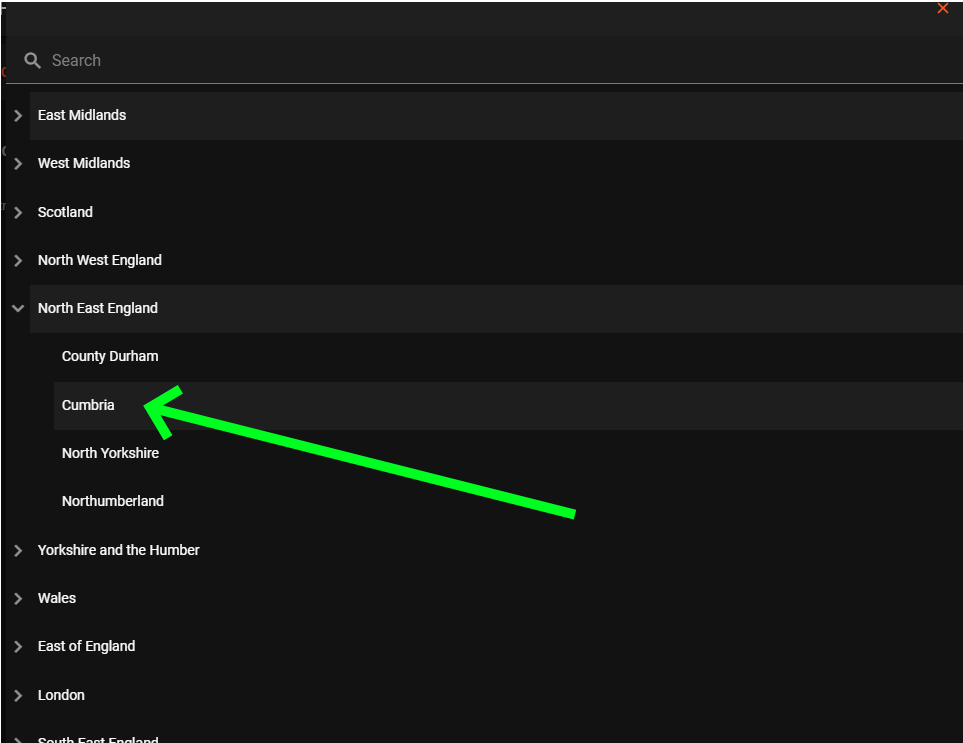This screenshot has width=963, height=743.
Task: Expand Yorkshire and the Humber chevron
Action: pos(18,551)
